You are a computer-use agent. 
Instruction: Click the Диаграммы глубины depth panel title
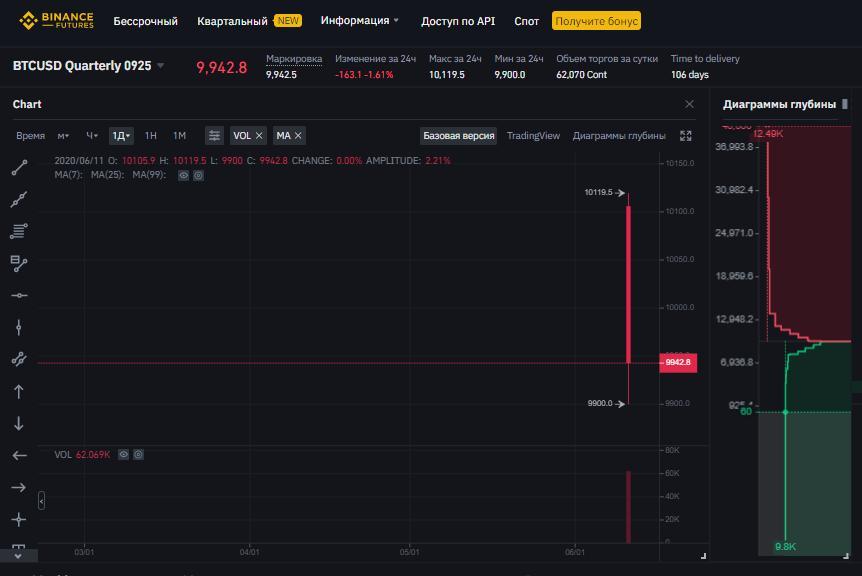(x=779, y=104)
